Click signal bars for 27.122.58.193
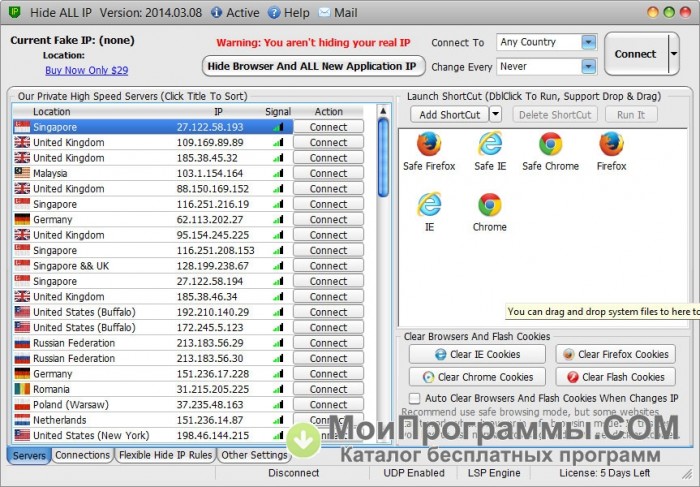This screenshot has height=487, width=700. coord(278,127)
